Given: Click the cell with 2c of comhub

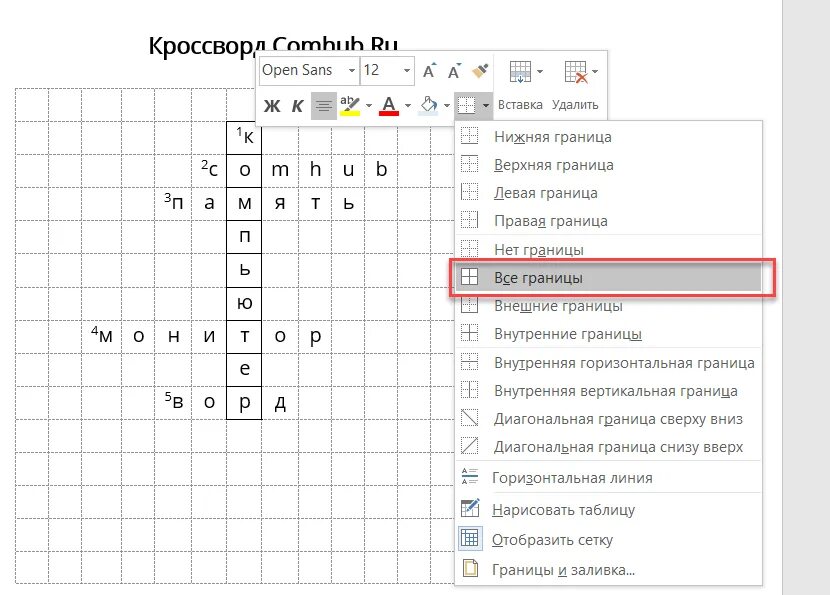Looking at the screenshot, I should pyautogui.click(x=209, y=170).
